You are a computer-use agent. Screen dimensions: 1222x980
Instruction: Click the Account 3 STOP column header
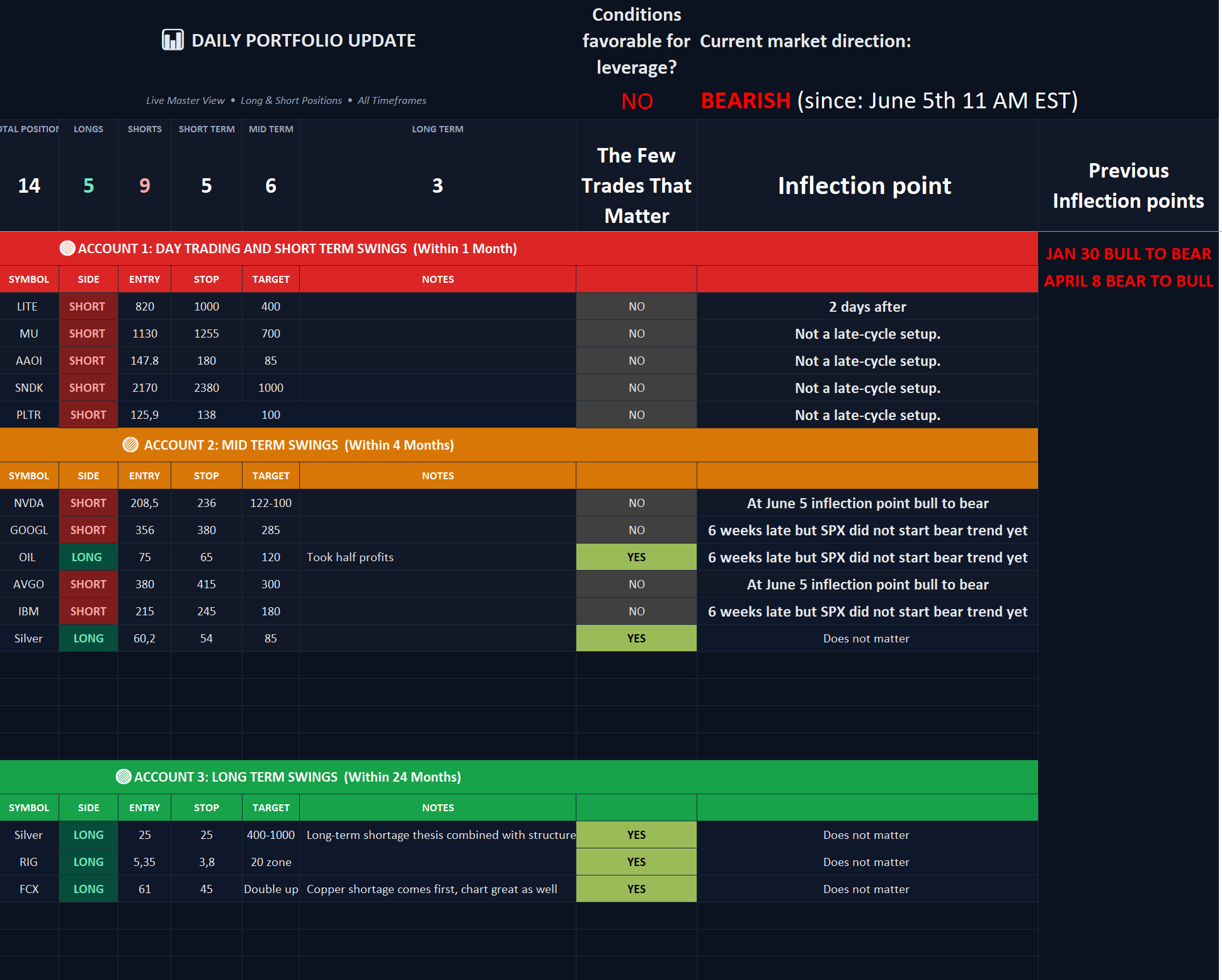click(x=207, y=807)
